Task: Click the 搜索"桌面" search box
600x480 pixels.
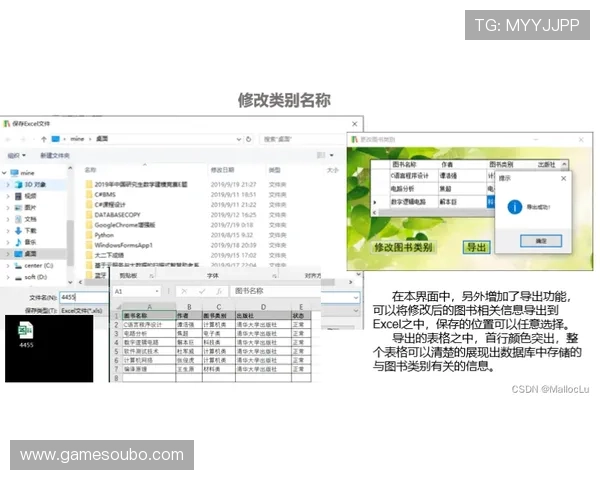Action: click(x=302, y=139)
